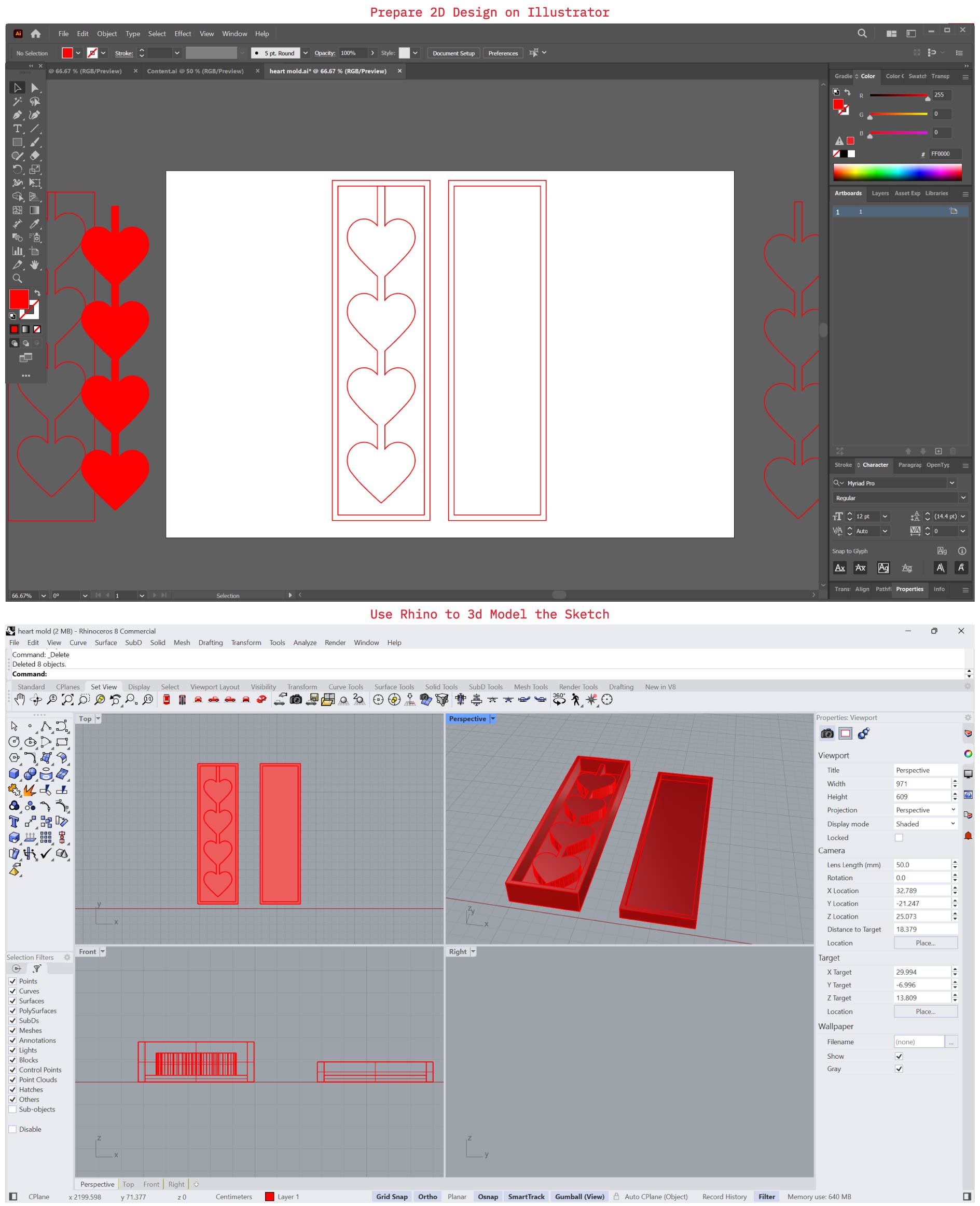This screenshot has height=1206, width=980.
Task: Pick the Hand tool in Illustrator
Action: [35, 265]
